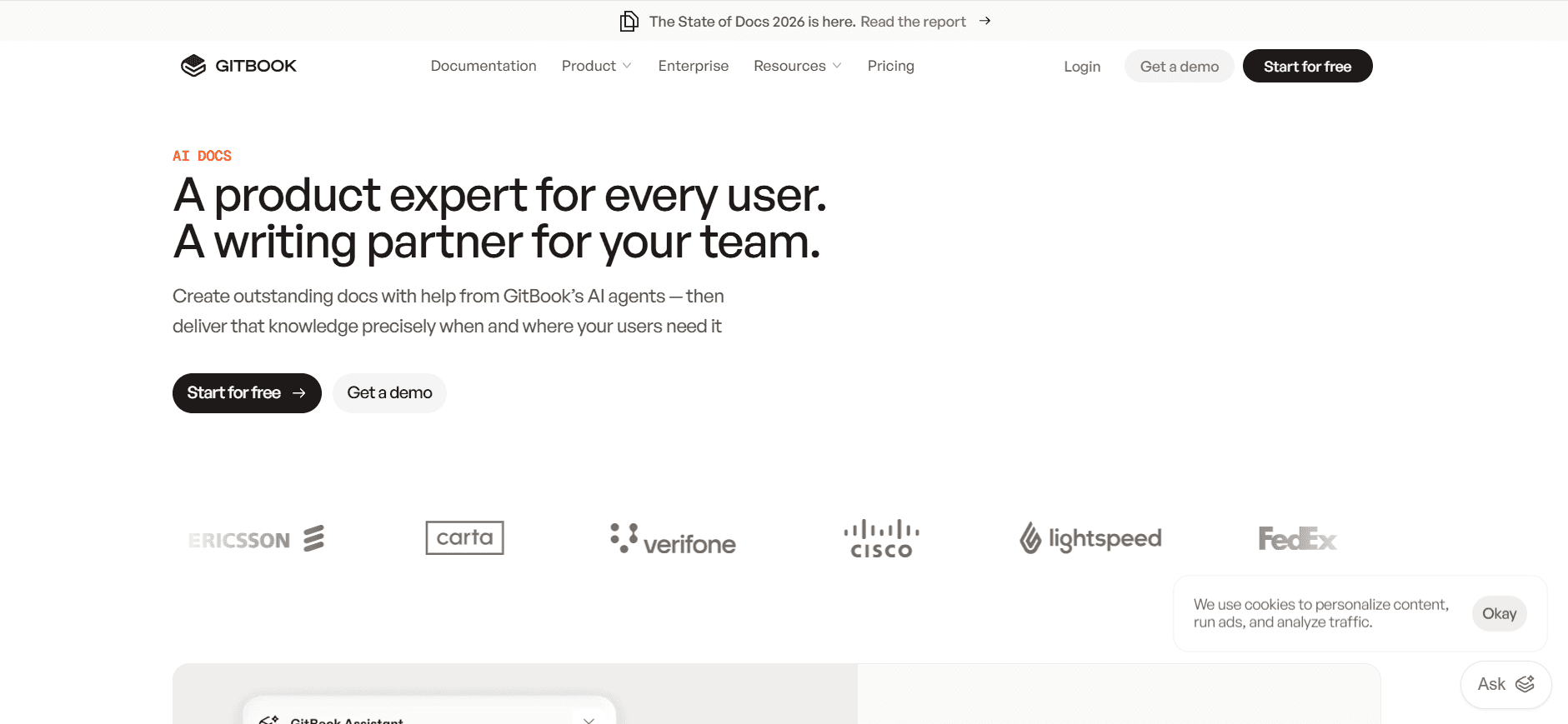Image resolution: width=1568 pixels, height=724 pixels.
Task: Click the Cisco logo
Action: point(881,539)
